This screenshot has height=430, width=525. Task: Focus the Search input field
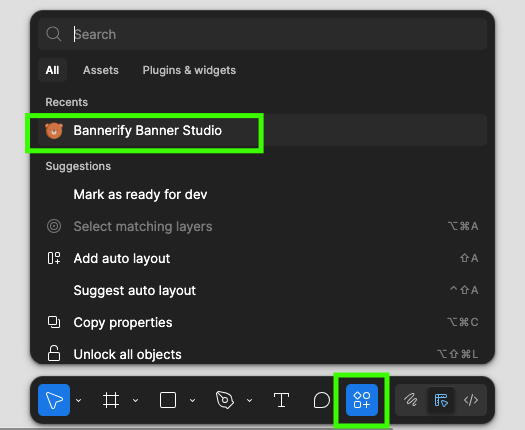(262, 34)
